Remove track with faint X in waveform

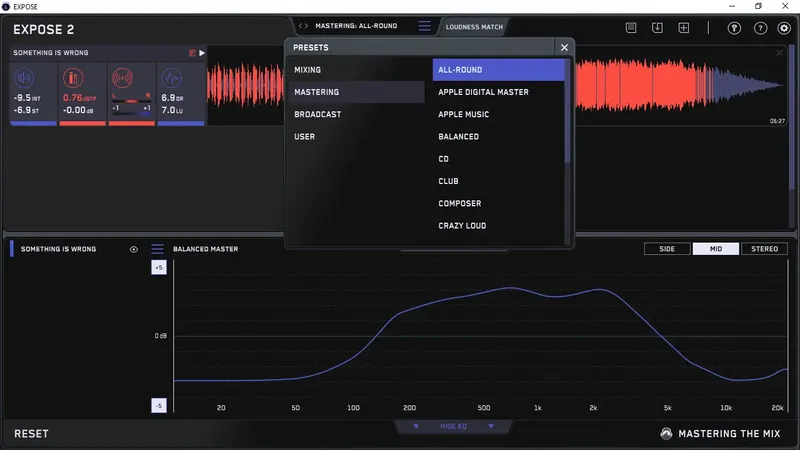click(779, 53)
